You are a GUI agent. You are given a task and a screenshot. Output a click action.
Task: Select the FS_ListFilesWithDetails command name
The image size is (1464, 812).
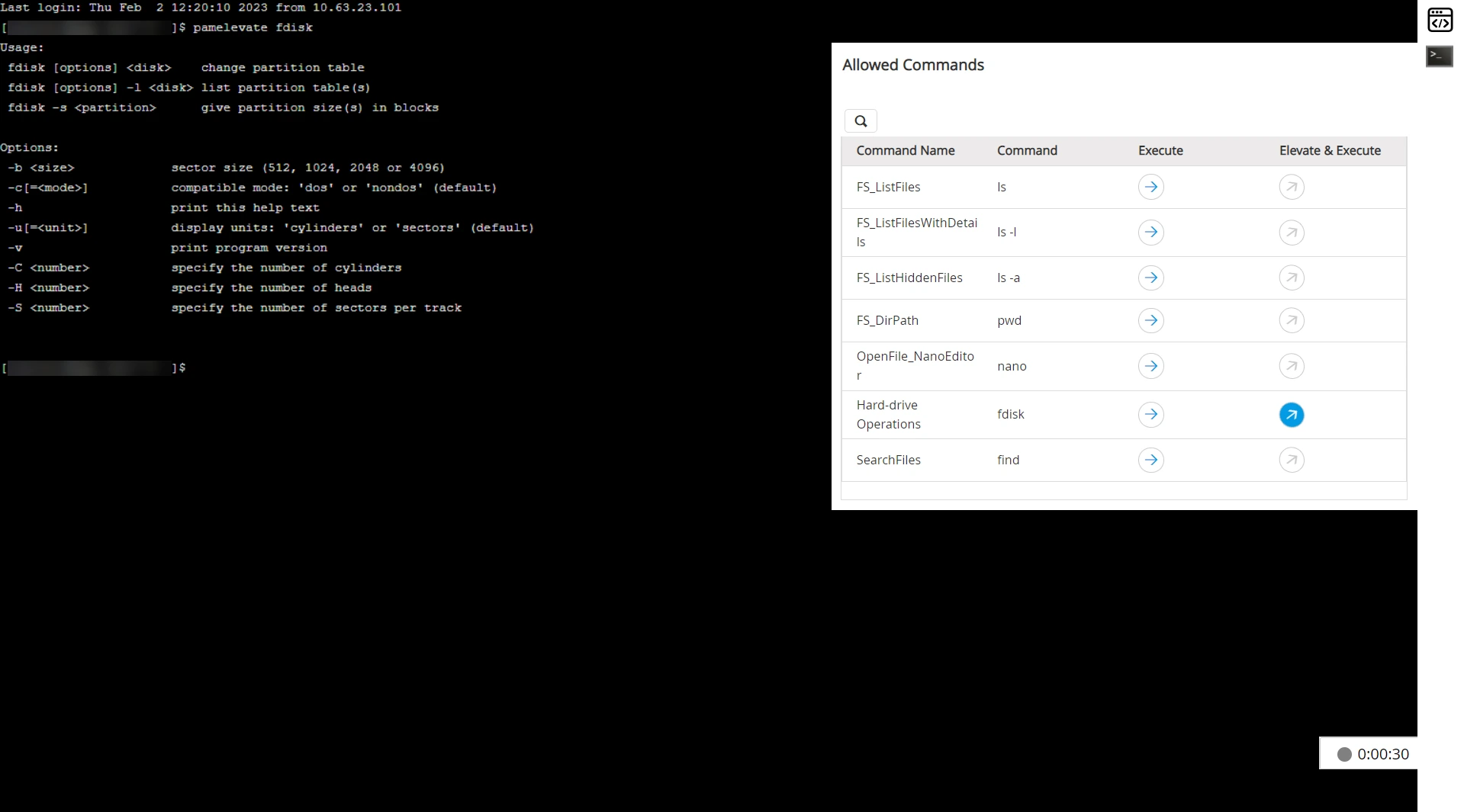pos(916,232)
